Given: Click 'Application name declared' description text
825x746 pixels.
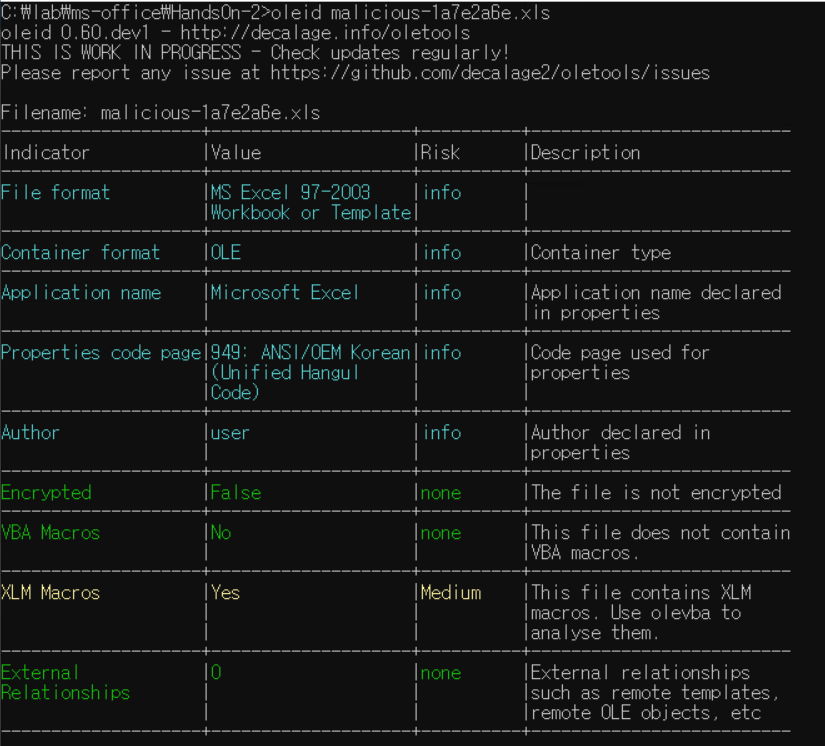Looking at the screenshot, I should coord(656,293).
